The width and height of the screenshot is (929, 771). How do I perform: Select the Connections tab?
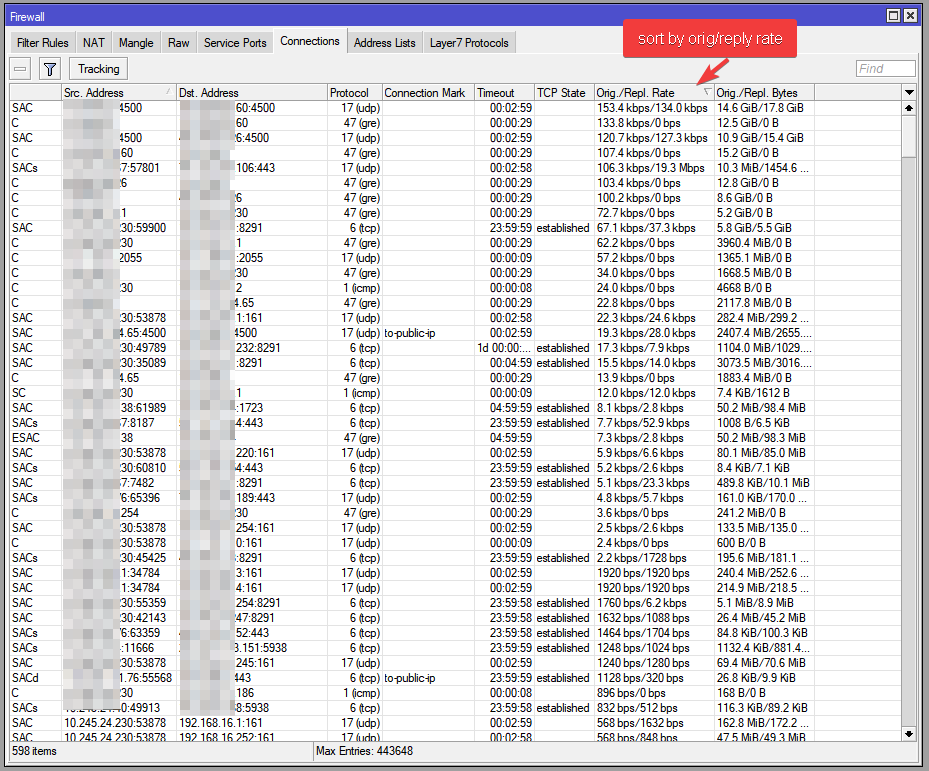pos(310,41)
